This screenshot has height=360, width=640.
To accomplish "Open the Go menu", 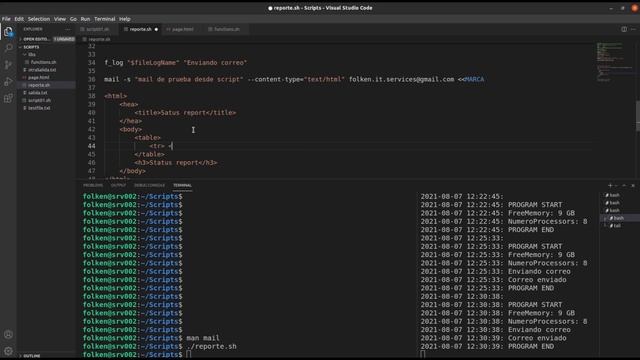I will pyautogui.click(x=73, y=19).
